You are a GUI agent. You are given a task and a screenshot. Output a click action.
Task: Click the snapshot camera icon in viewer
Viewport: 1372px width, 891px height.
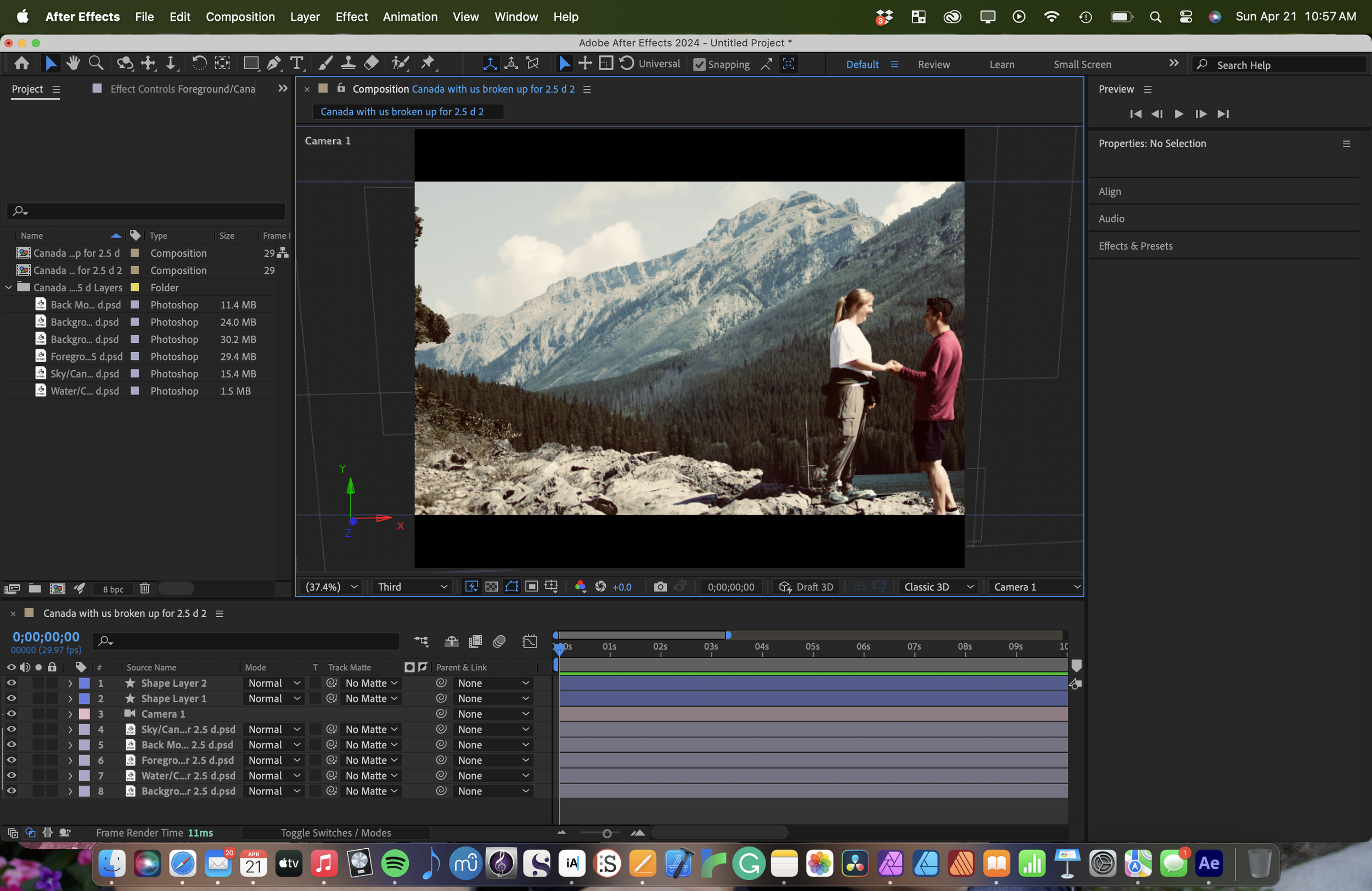tap(660, 587)
